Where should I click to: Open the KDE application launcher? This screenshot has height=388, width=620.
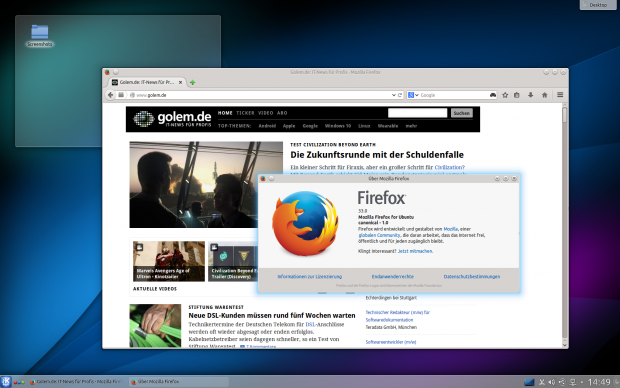tap(6, 382)
